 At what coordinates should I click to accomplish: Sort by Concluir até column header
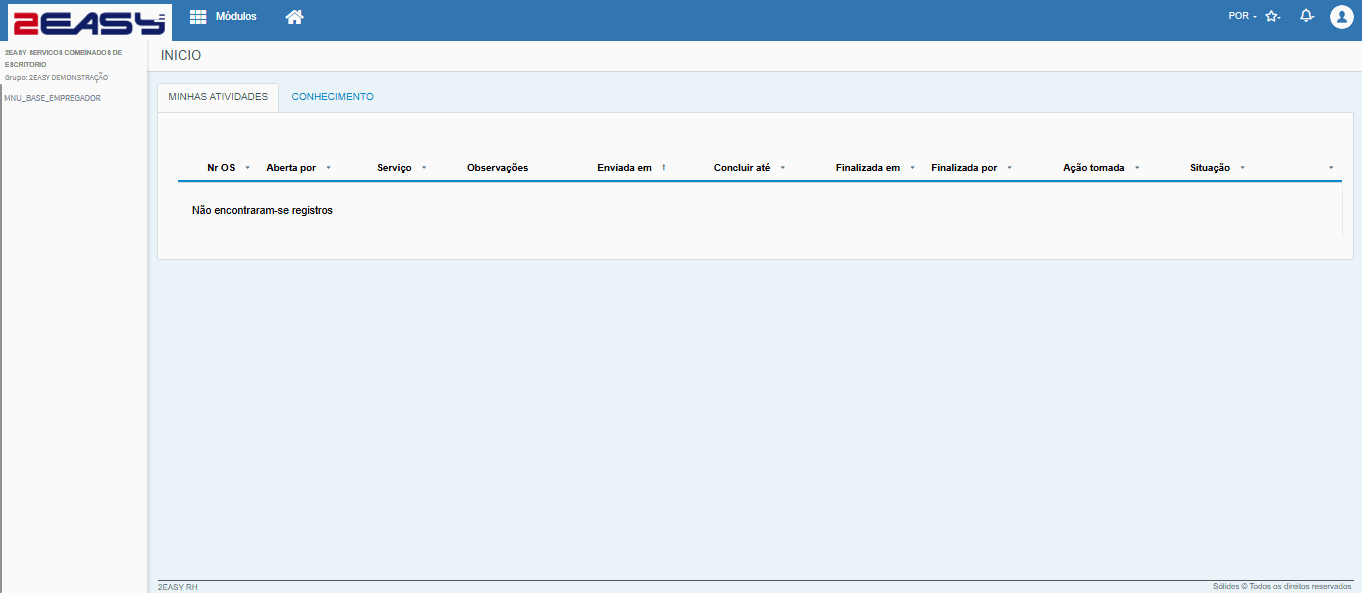742,168
